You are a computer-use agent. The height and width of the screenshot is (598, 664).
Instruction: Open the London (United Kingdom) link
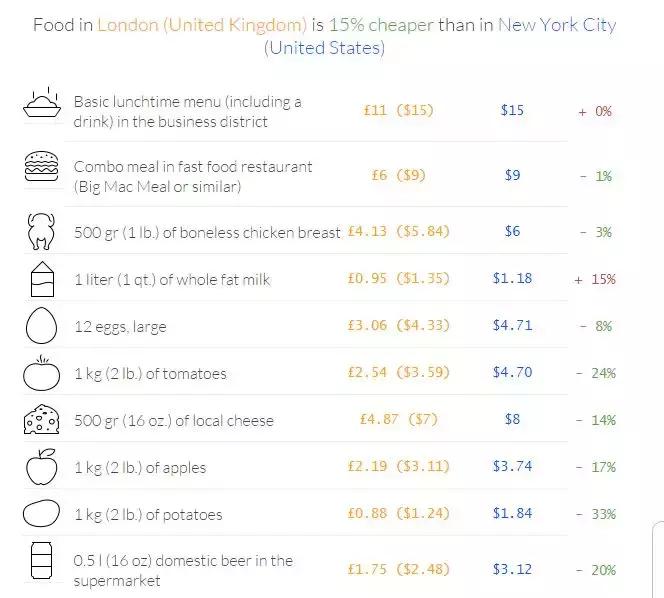coord(201,24)
